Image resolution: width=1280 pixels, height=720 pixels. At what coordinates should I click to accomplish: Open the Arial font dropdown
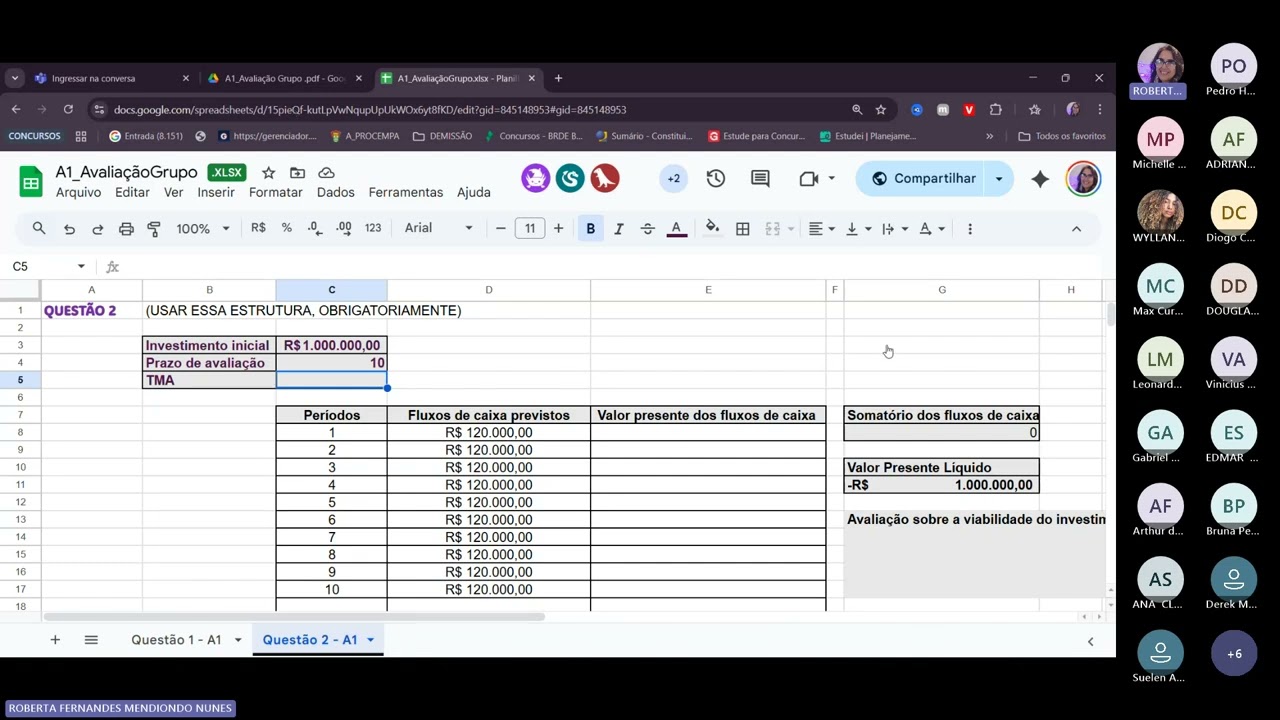click(x=438, y=228)
